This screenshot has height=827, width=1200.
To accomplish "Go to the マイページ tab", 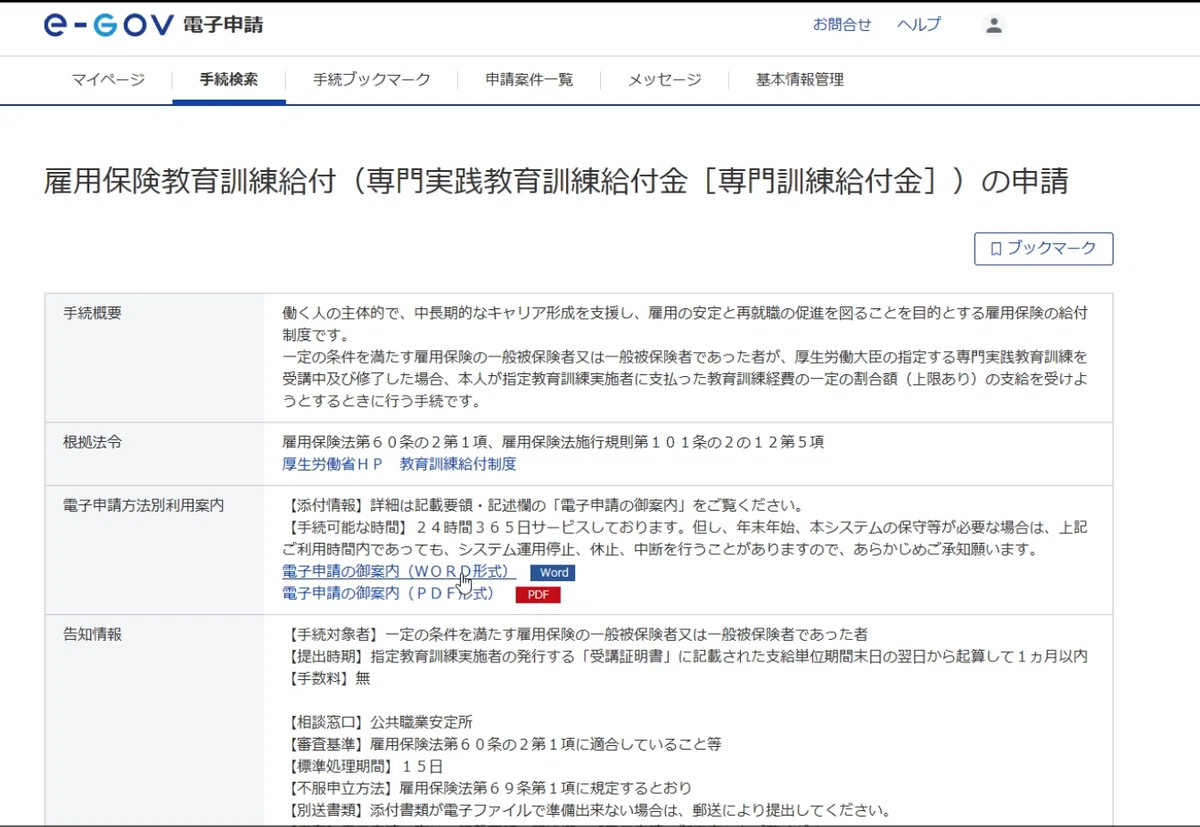I will pyautogui.click(x=108, y=80).
